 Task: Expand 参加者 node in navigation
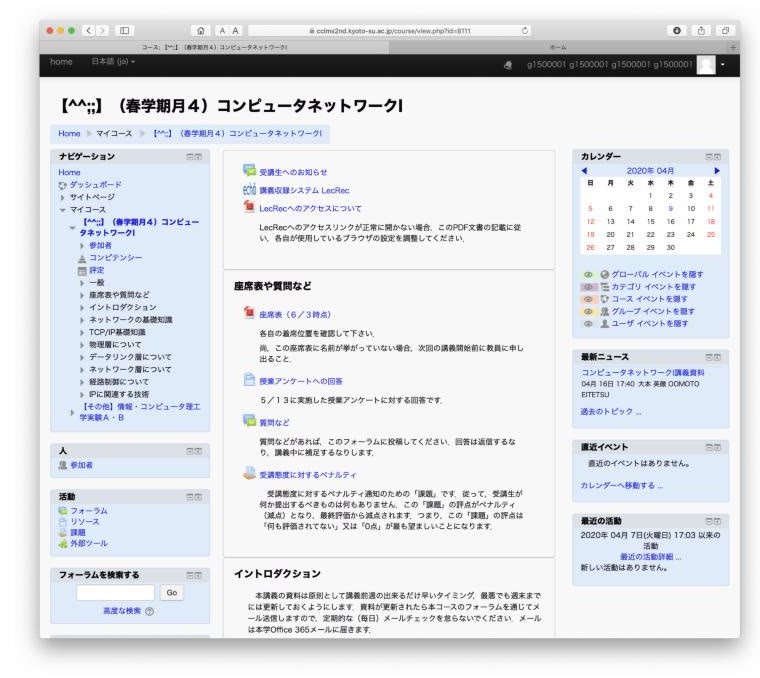[x=82, y=246]
